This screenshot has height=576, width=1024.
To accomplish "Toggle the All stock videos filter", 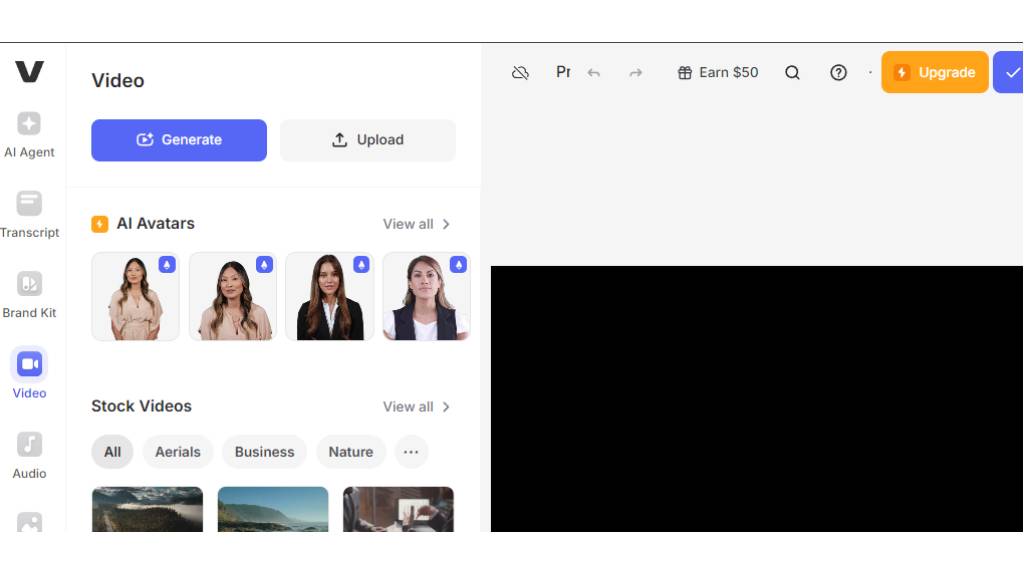I will coord(112,452).
